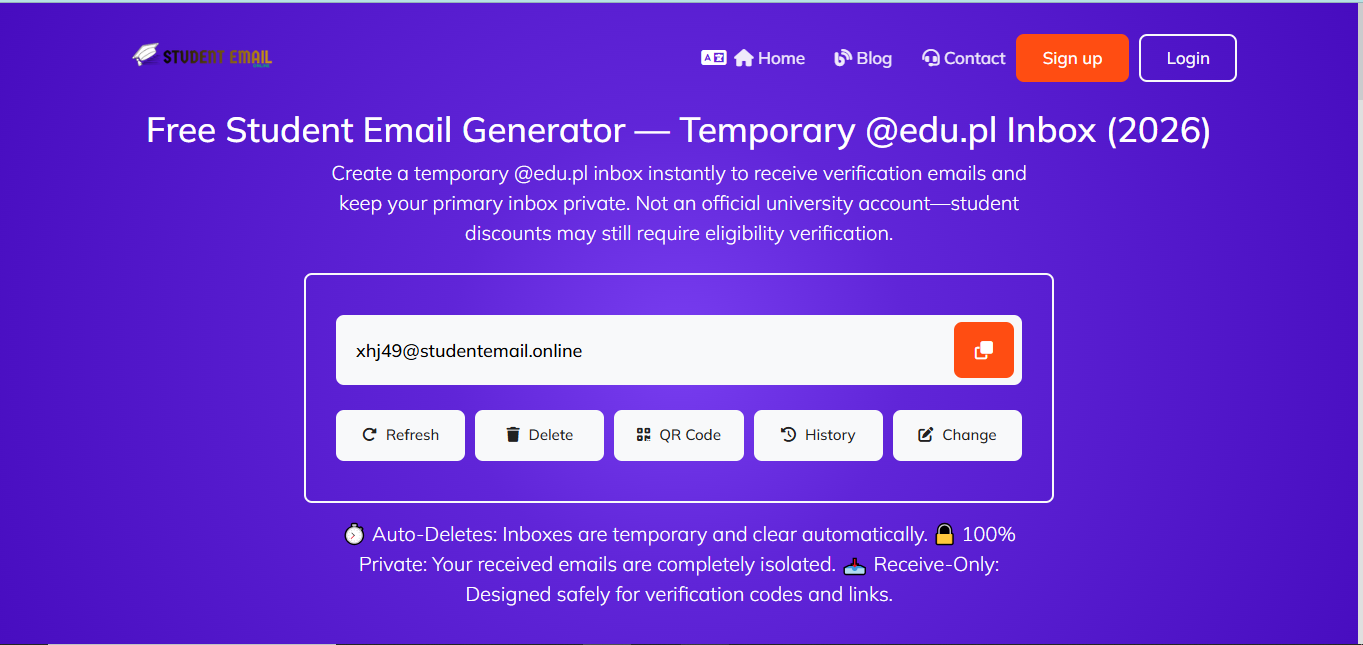Open the language translation icon
This screenshot has height=645, width=1363.
(713, 58)
